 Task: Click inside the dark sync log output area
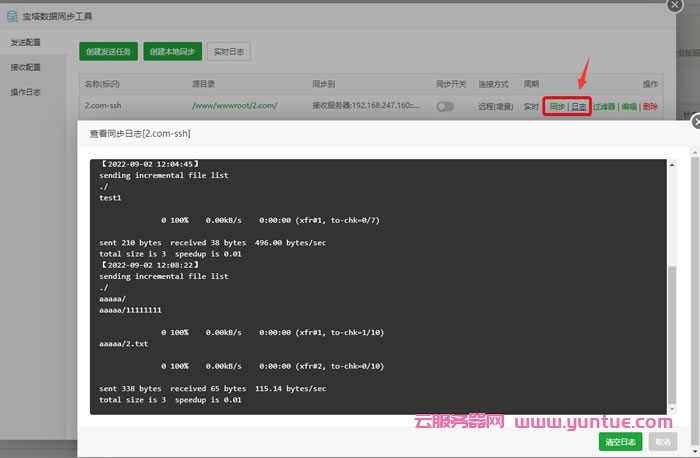coord(380,300)
